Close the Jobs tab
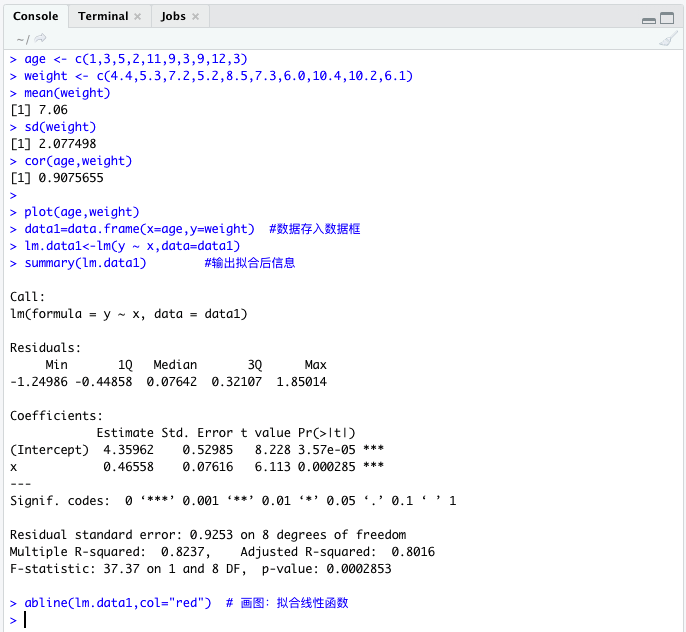Screen dimensions: 686x632 (195, 17)
